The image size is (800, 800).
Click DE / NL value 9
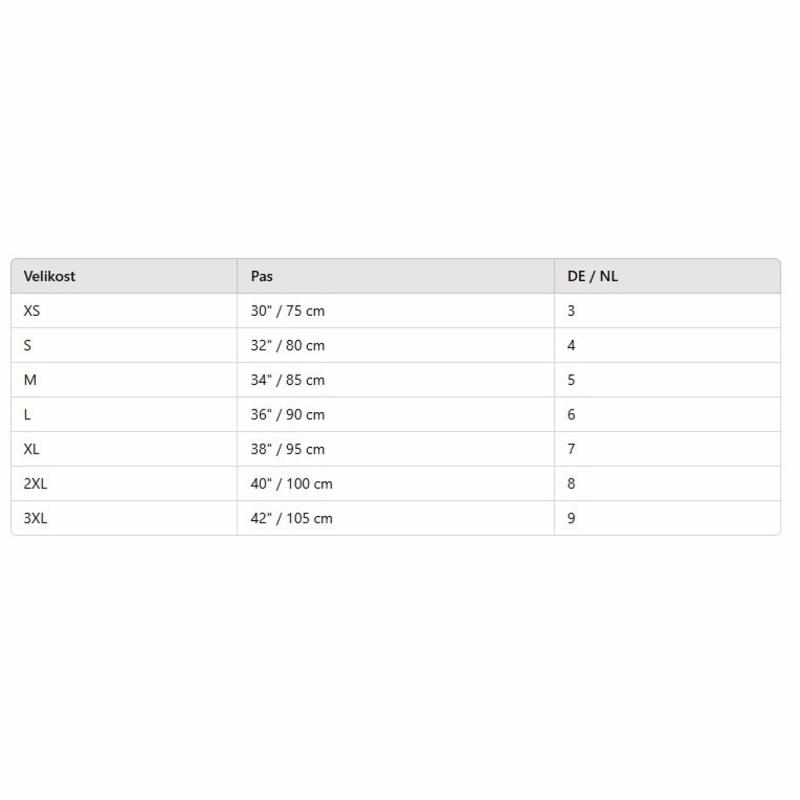pos(571,518)
